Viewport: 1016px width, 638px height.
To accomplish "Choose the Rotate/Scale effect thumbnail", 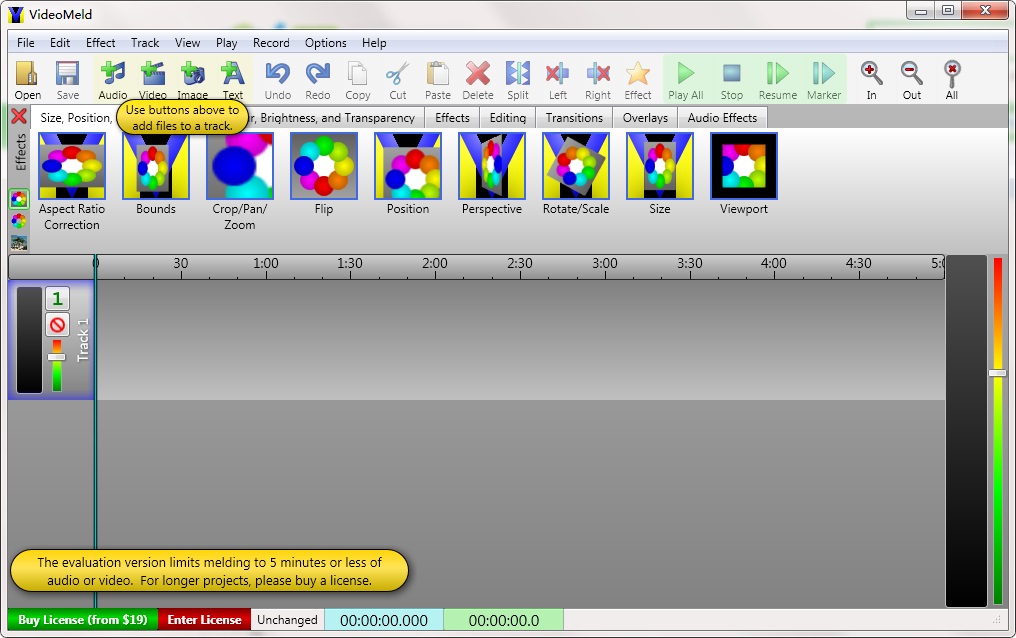I will (x=575, y=174).
